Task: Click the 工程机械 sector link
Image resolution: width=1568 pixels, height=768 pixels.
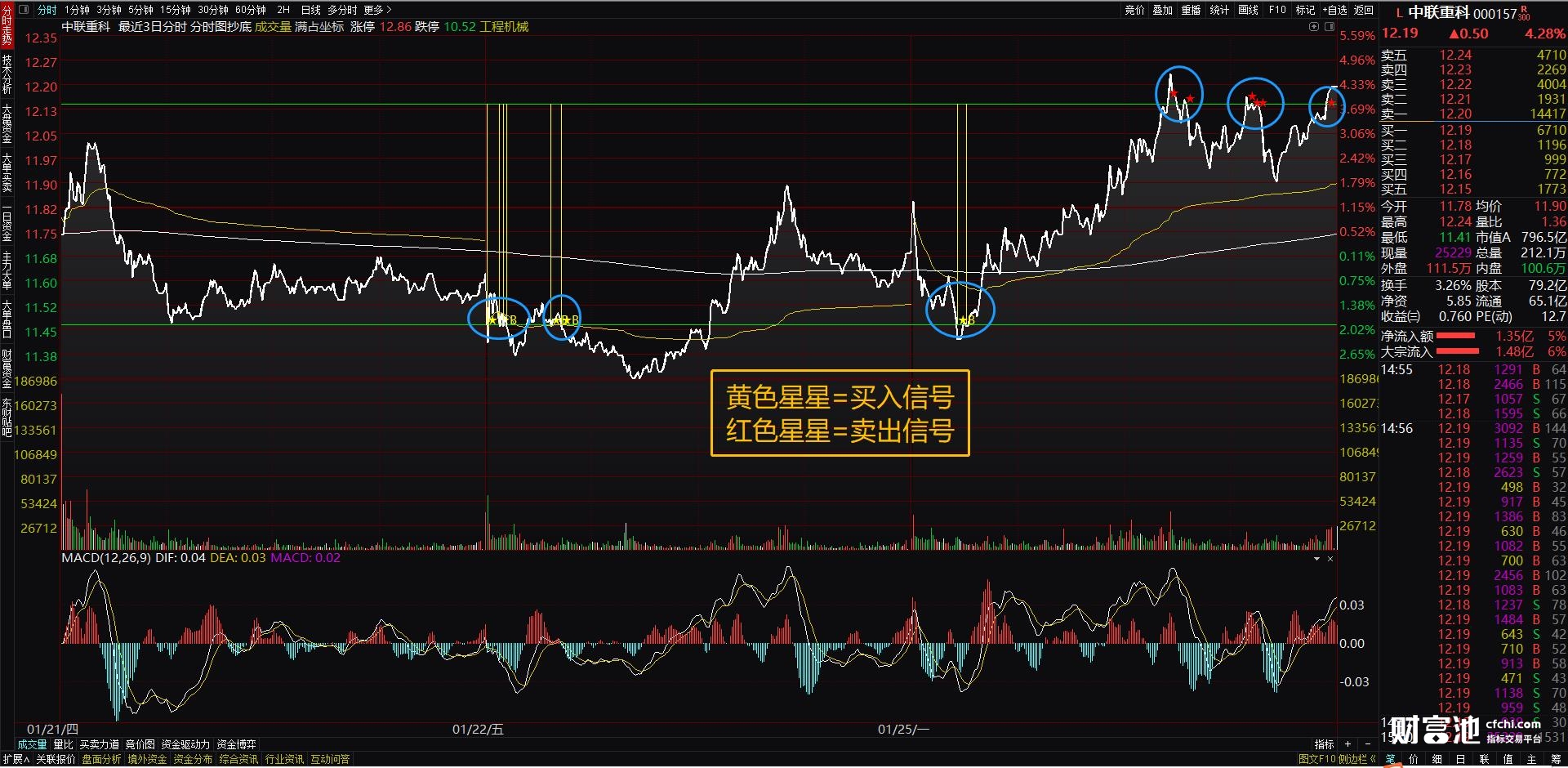Action: click(x=505, y=27)
